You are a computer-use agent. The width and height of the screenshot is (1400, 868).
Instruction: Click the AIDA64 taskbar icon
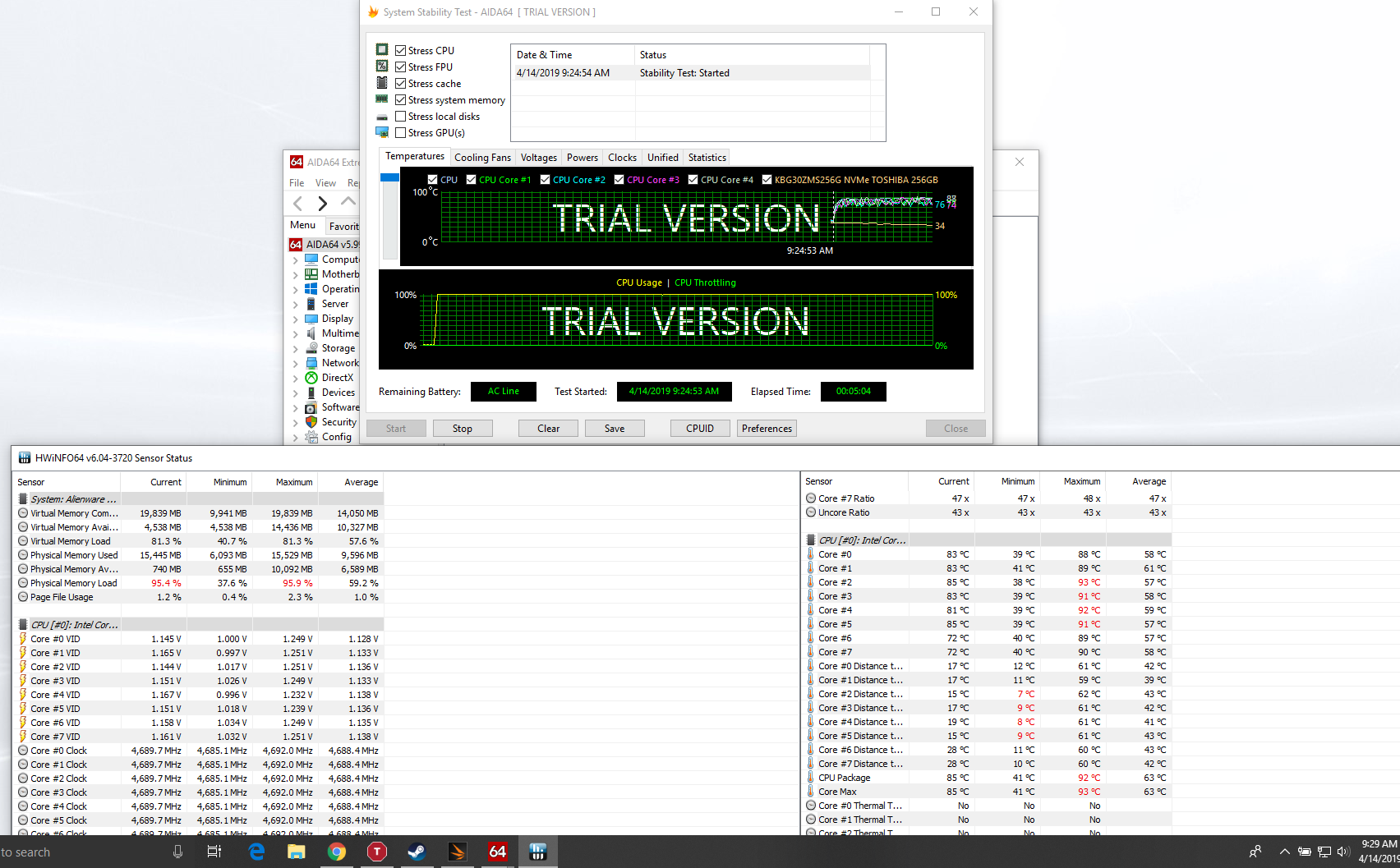497,852
